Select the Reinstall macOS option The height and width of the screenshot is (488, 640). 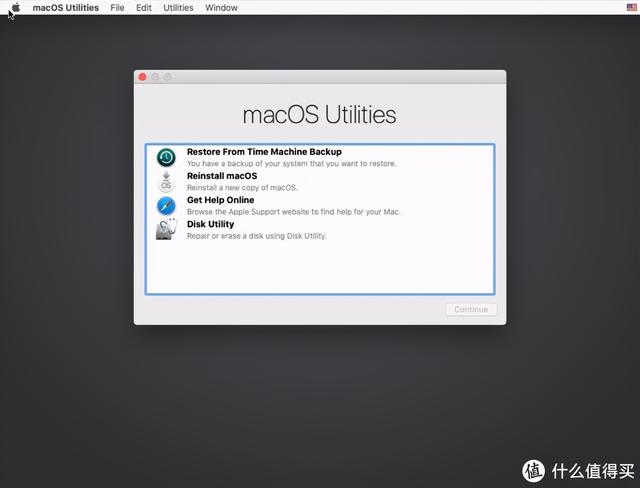point(320,182)
